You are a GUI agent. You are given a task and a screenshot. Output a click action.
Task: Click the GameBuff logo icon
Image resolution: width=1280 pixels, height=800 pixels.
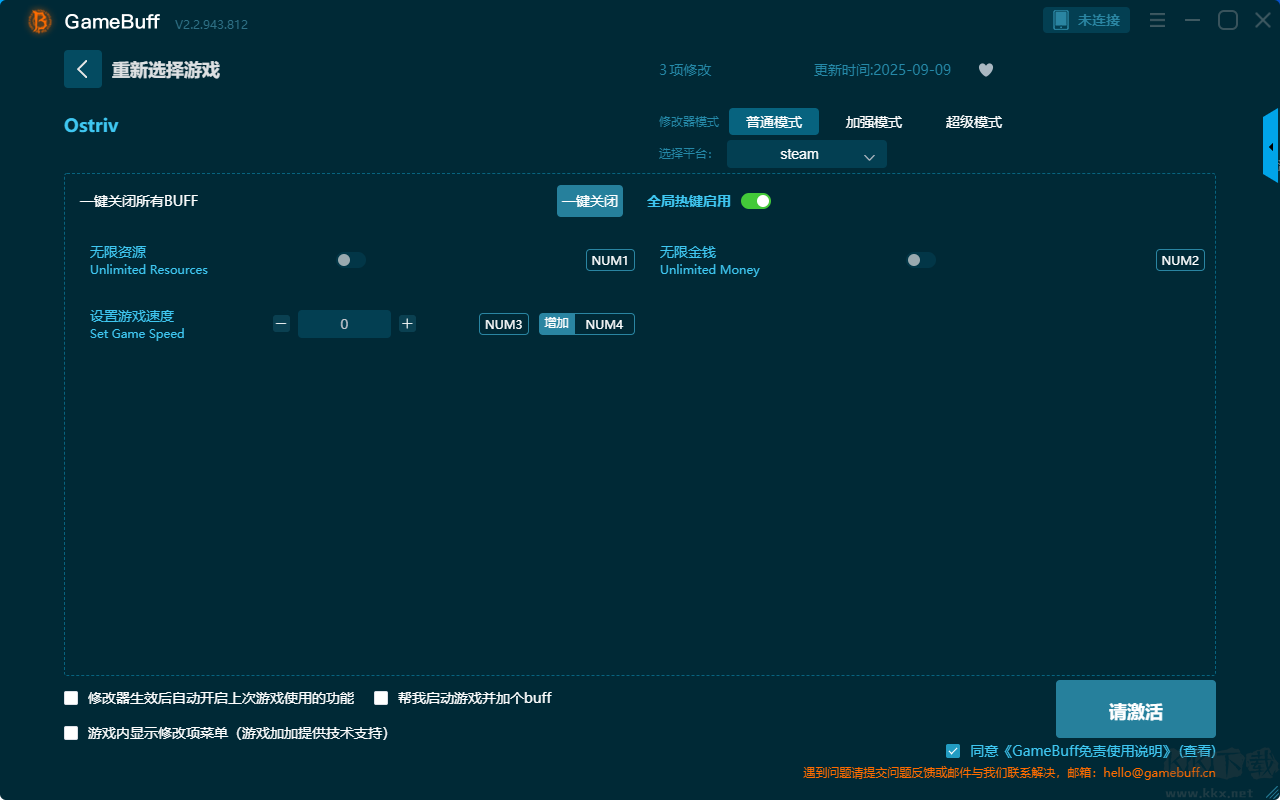(x=40, y=21)
